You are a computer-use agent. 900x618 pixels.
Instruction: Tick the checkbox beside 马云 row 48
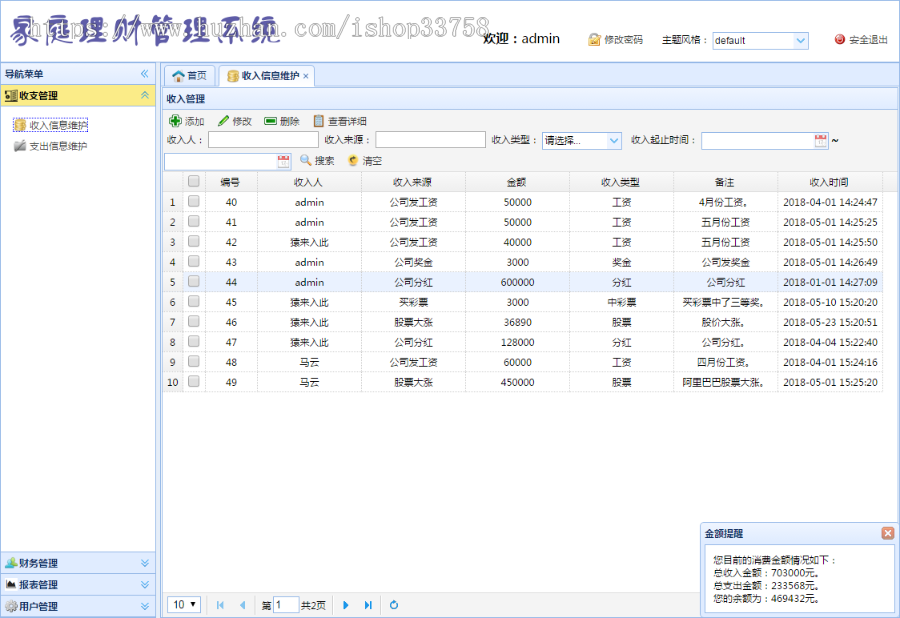(194, 361)
